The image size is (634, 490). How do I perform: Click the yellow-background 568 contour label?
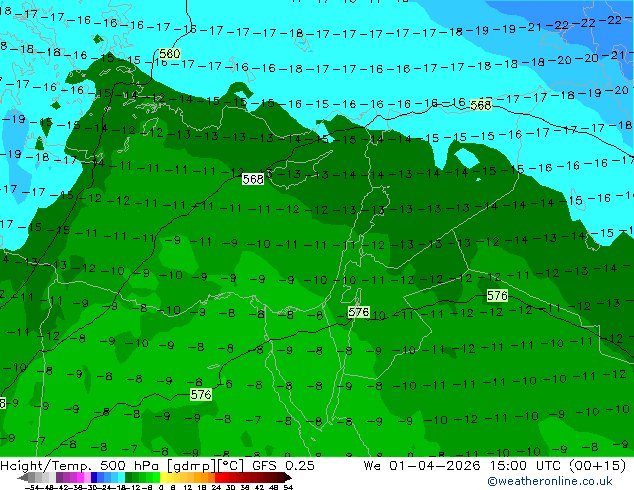point(480,106)
